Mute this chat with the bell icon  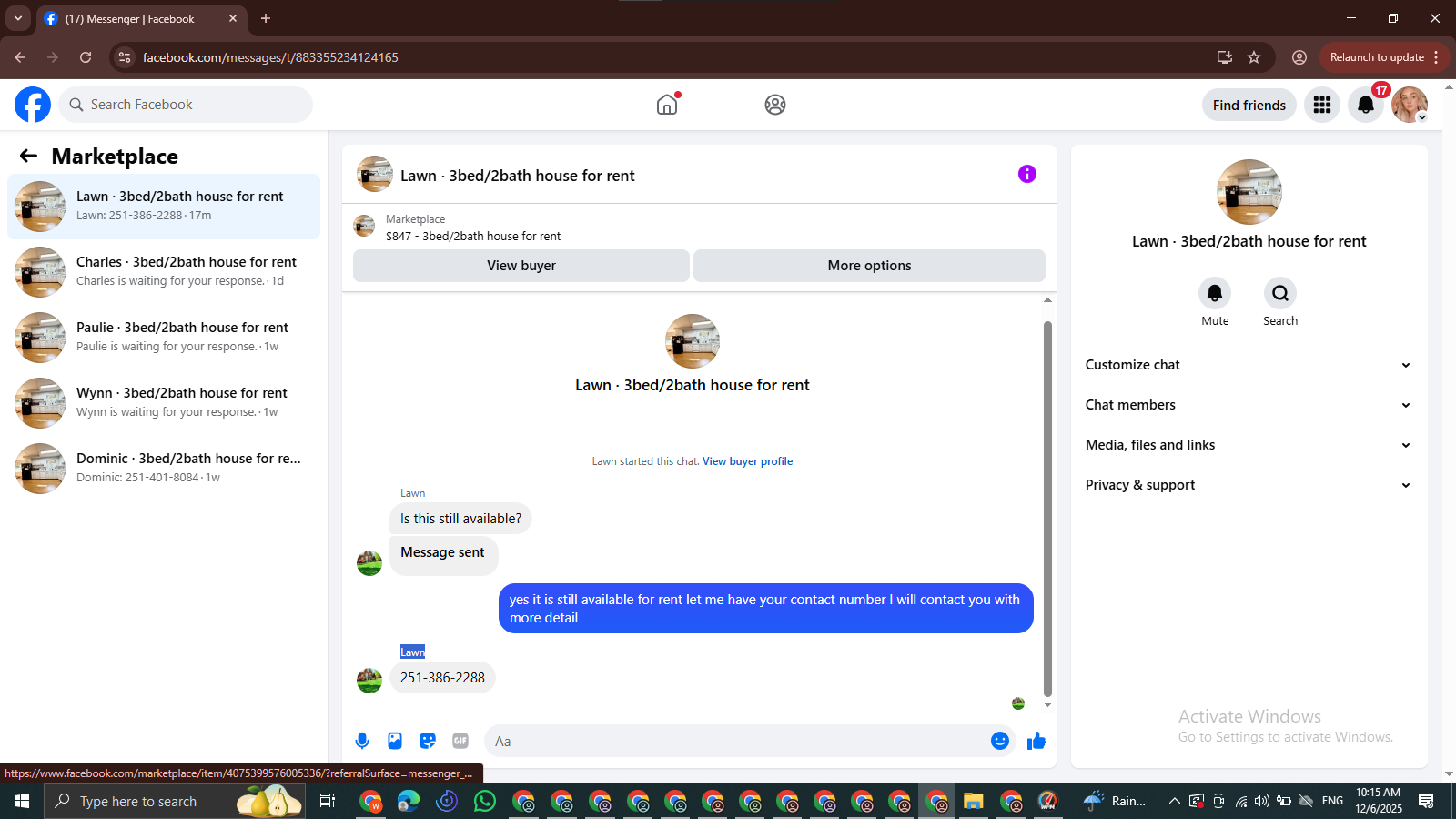(x=1215, y=293)
